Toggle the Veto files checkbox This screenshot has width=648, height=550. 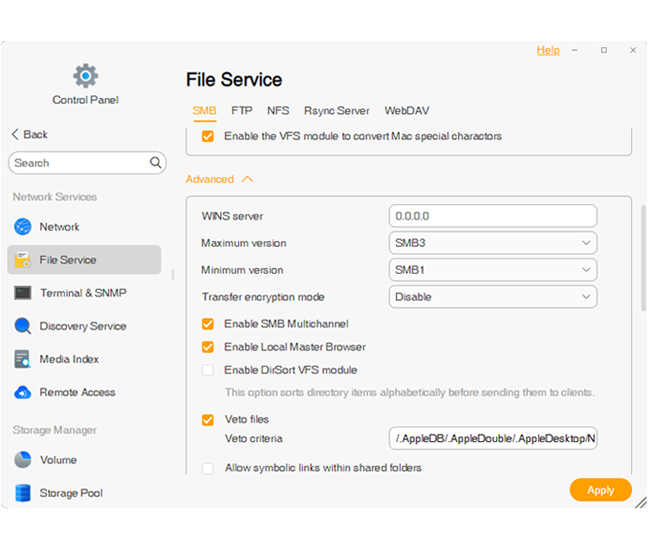[208, 420]
